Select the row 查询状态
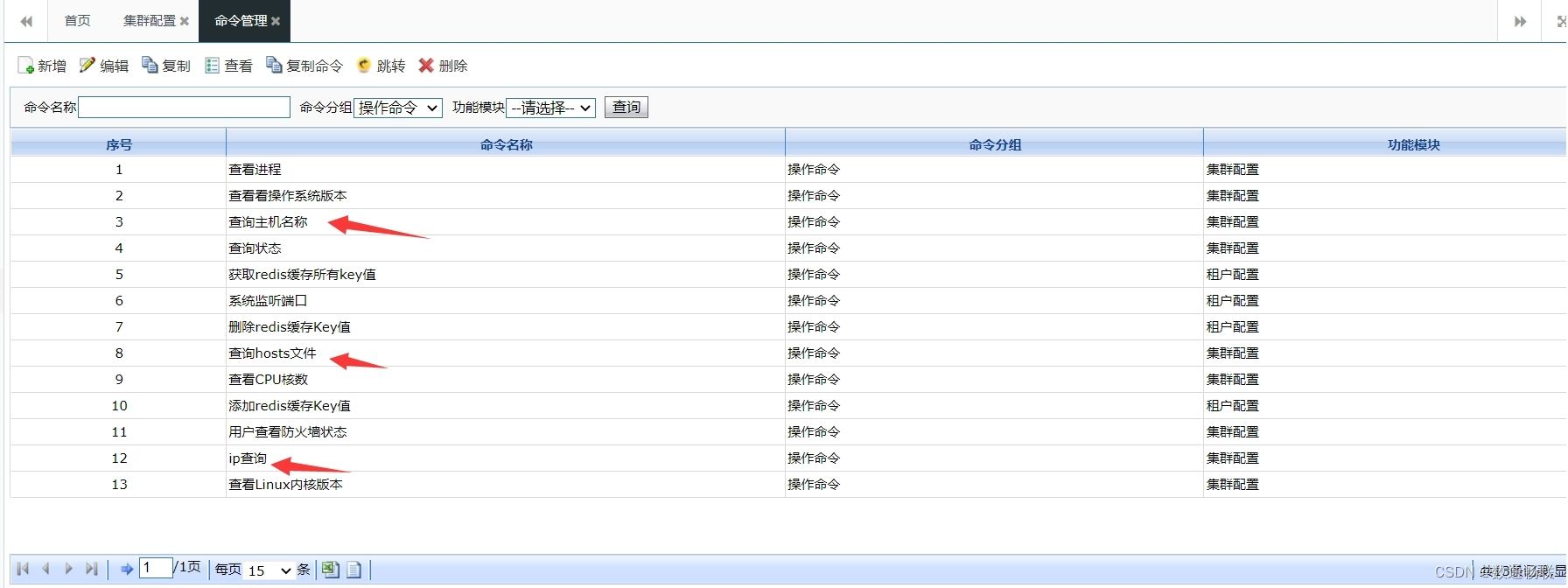This screenshot has height=588, width=1568. [x=787, y=248]
